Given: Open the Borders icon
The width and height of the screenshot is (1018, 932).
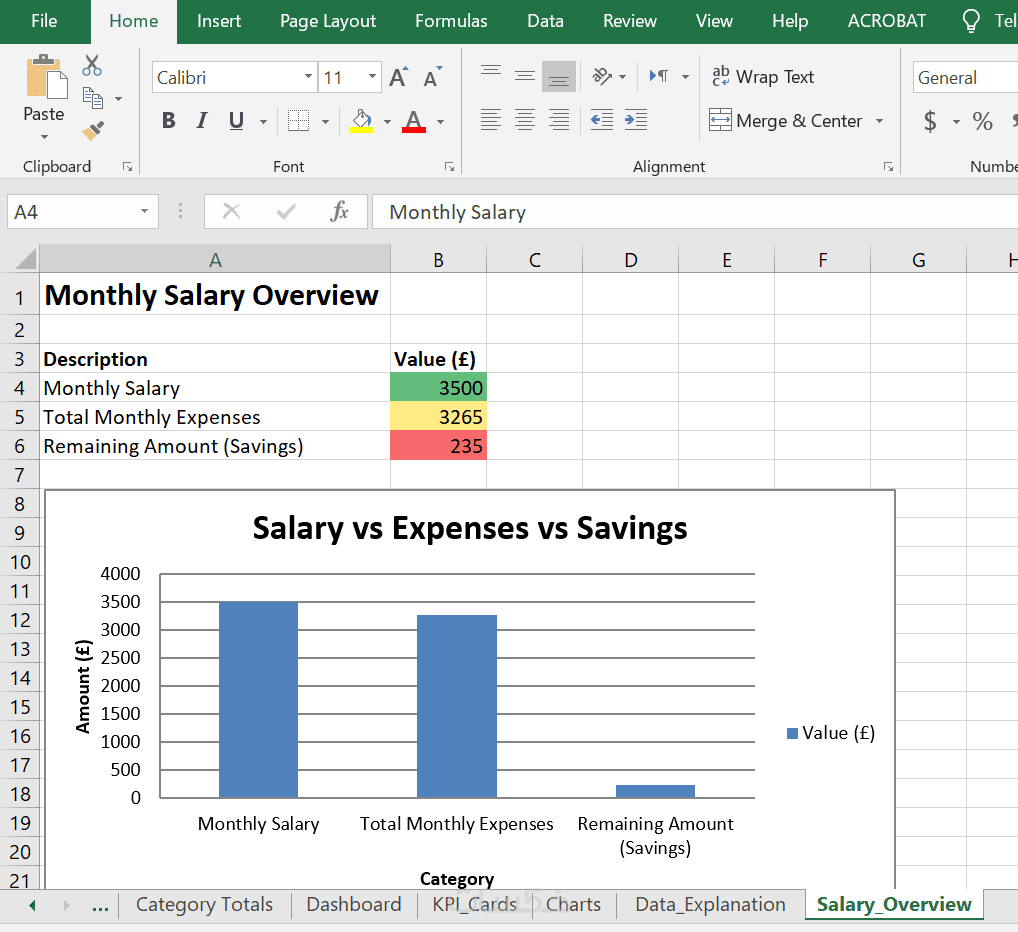Looking at the screenshot, I should (299, 121).
